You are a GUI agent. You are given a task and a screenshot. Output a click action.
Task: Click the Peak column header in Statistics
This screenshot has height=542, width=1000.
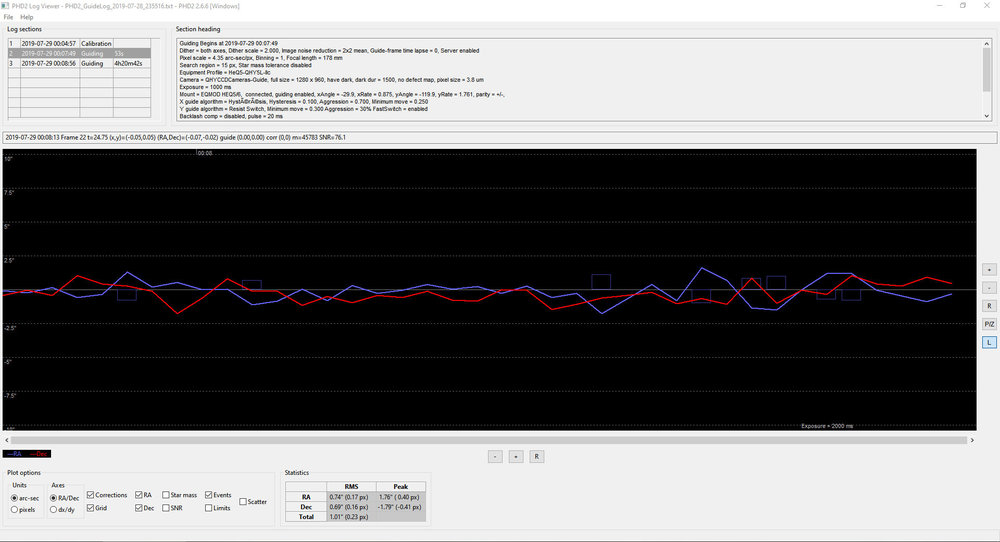(401, 487)
